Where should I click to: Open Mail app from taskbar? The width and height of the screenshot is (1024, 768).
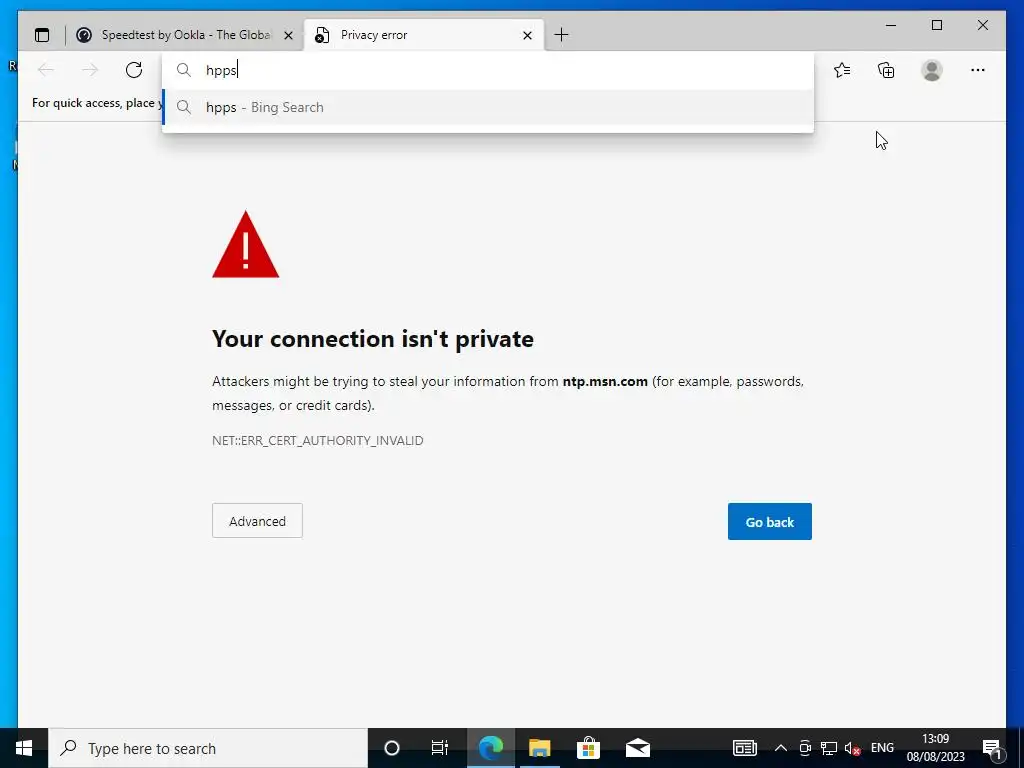(x=637, y=748)
